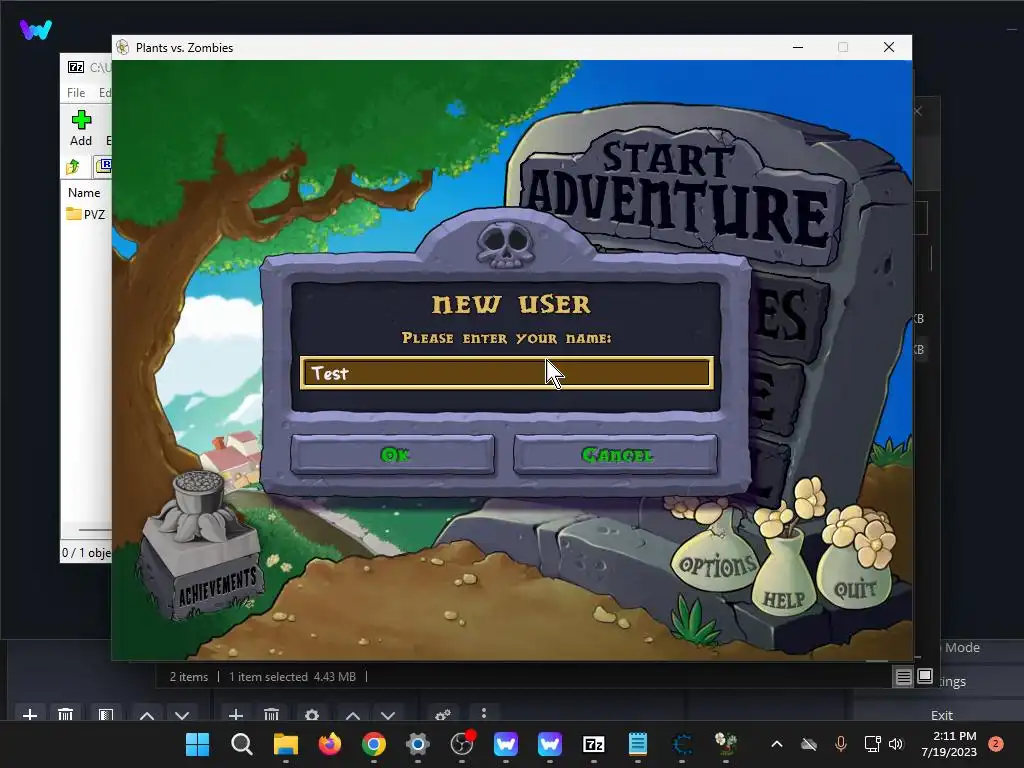Switch to the second Webull taskbar icon
The image size is (1024, 768).
pyautogui.click(x=550, y=744)
